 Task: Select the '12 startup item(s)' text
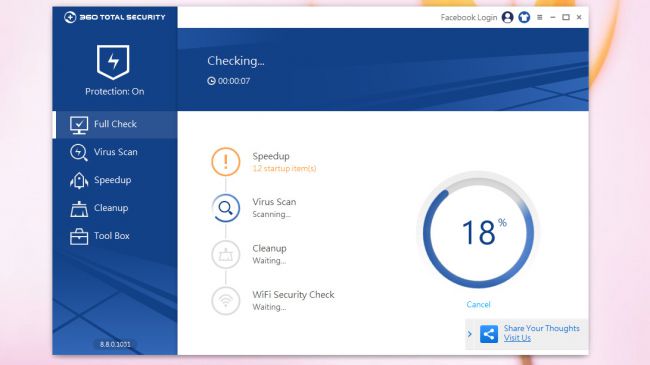[x=284, y=168]
